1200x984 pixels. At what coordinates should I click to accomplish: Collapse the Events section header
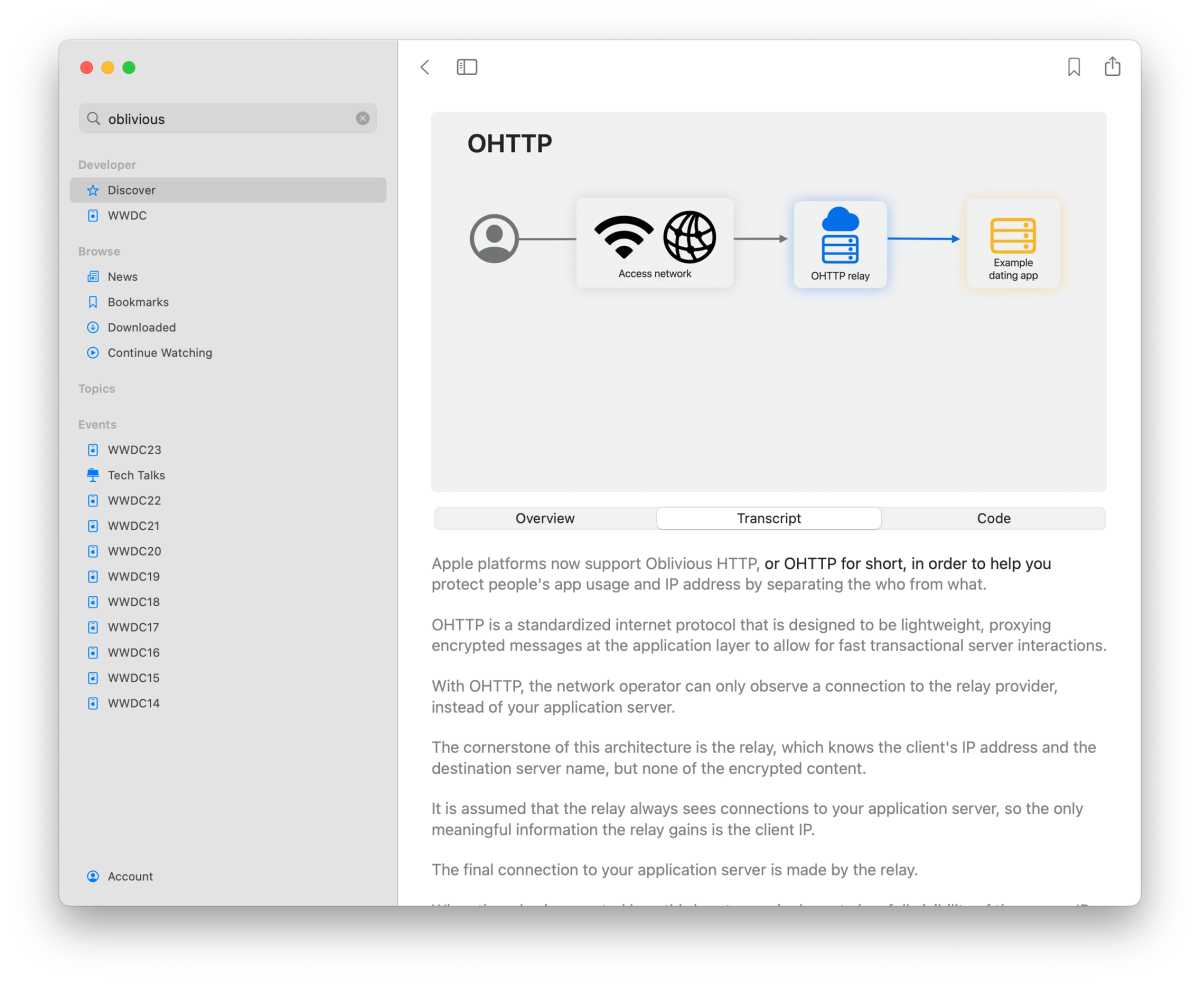[x=97, y=424]
